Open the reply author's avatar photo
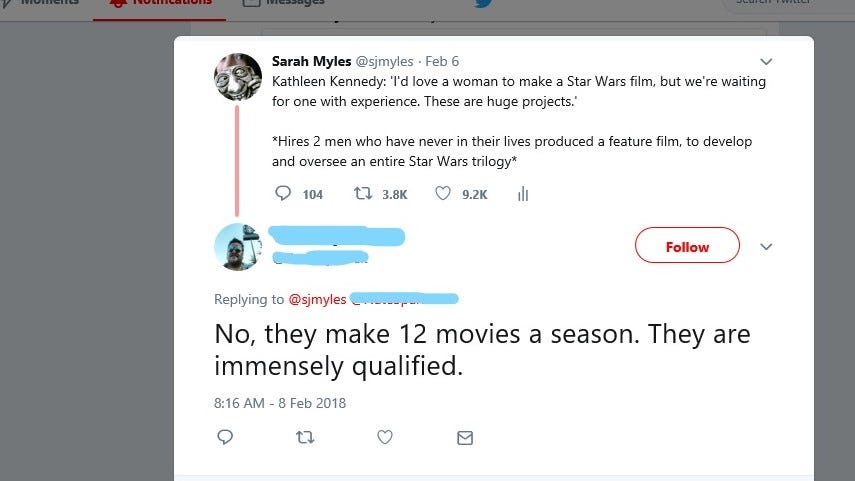 (238, 247)
